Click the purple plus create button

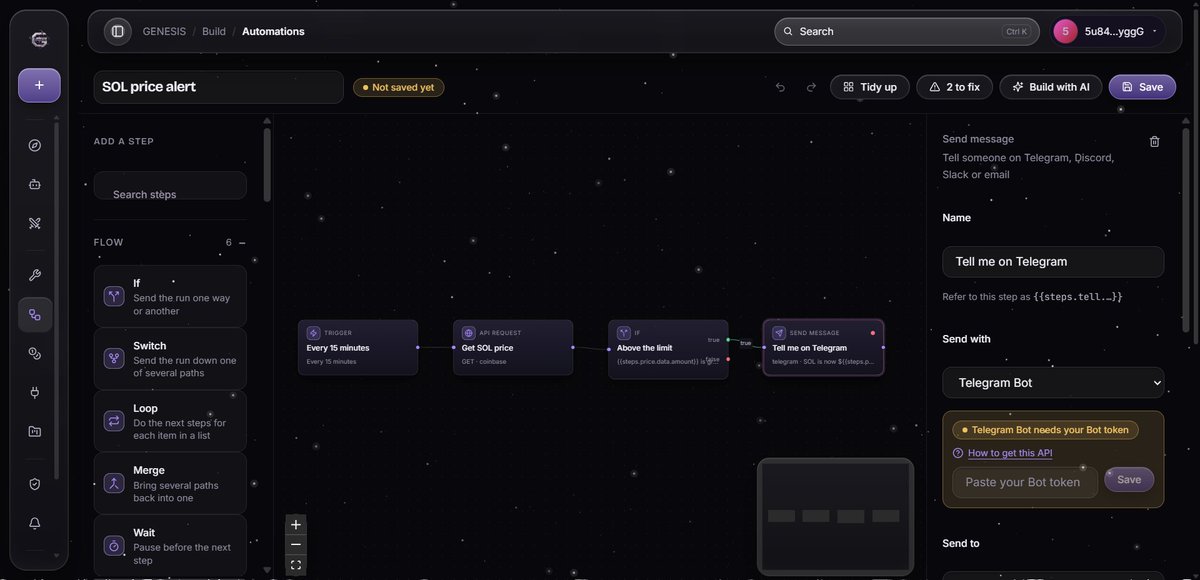[x=39, y=85]
